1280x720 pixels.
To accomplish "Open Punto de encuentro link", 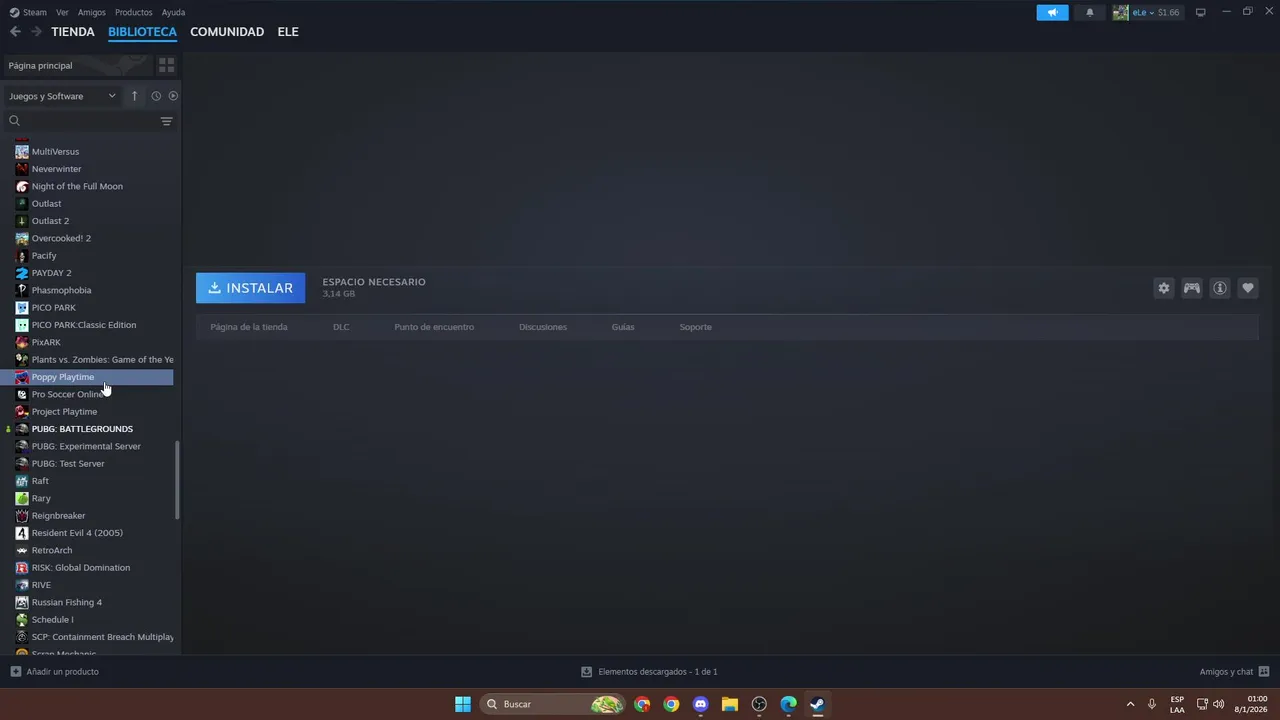I will tap(434, 327).
